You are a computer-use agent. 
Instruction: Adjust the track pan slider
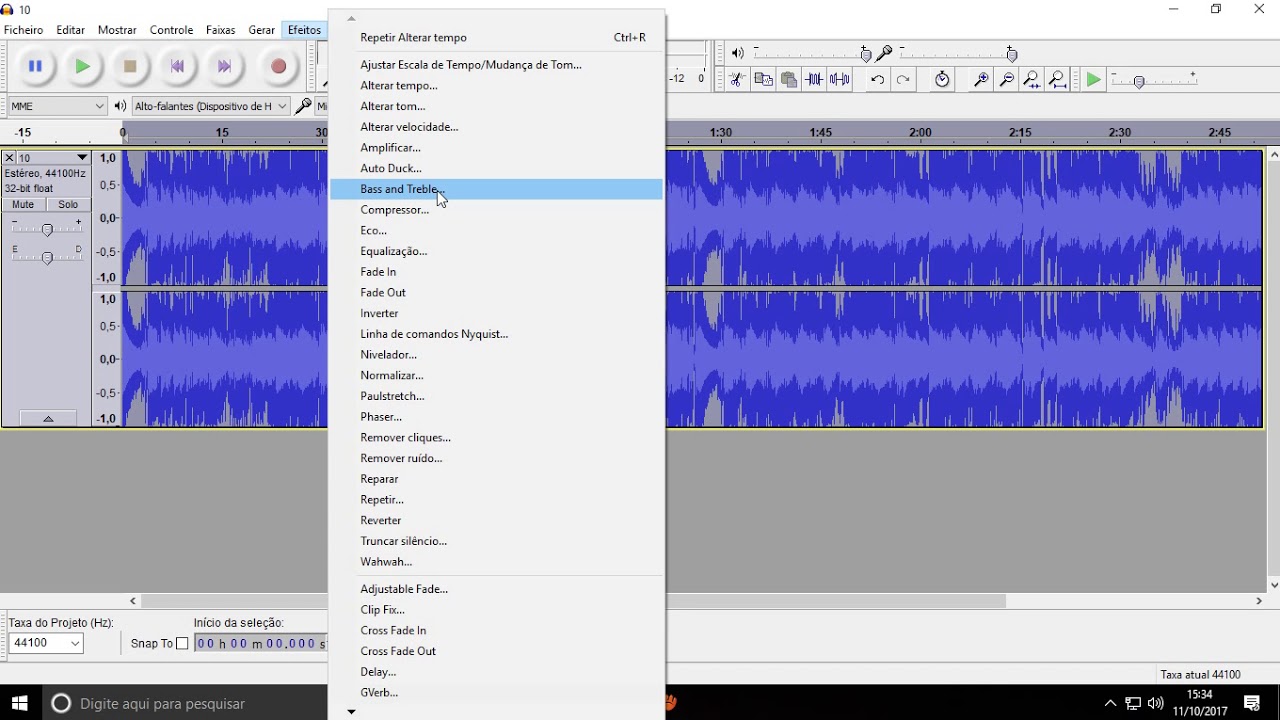click(47, 258)
